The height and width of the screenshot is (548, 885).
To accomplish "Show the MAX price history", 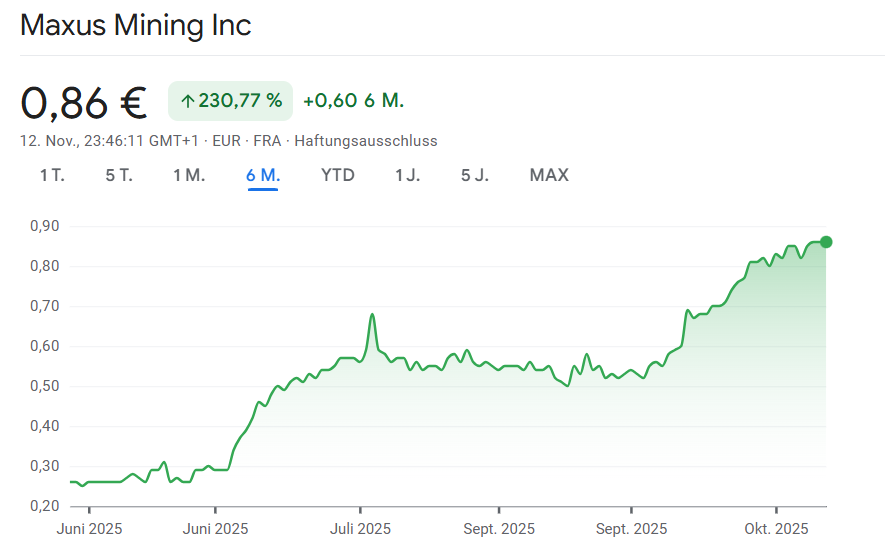I will coord(549,175).
